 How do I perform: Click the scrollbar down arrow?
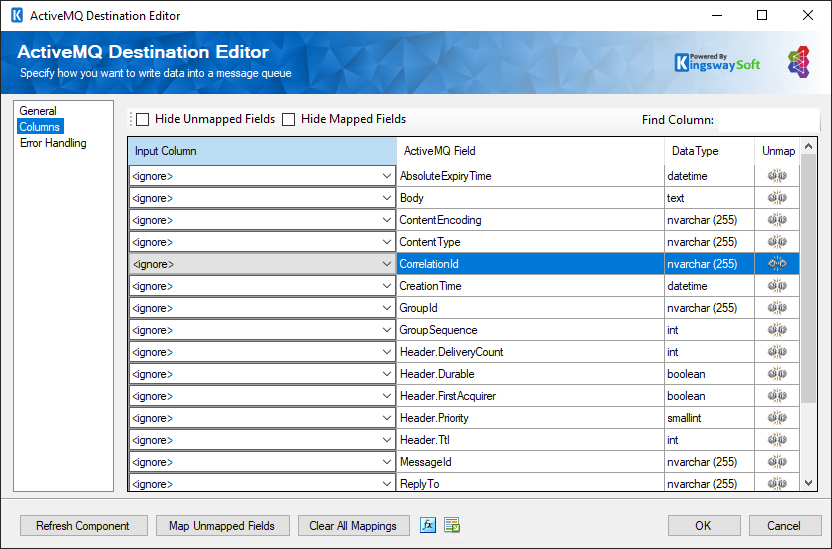click(808, 483)
